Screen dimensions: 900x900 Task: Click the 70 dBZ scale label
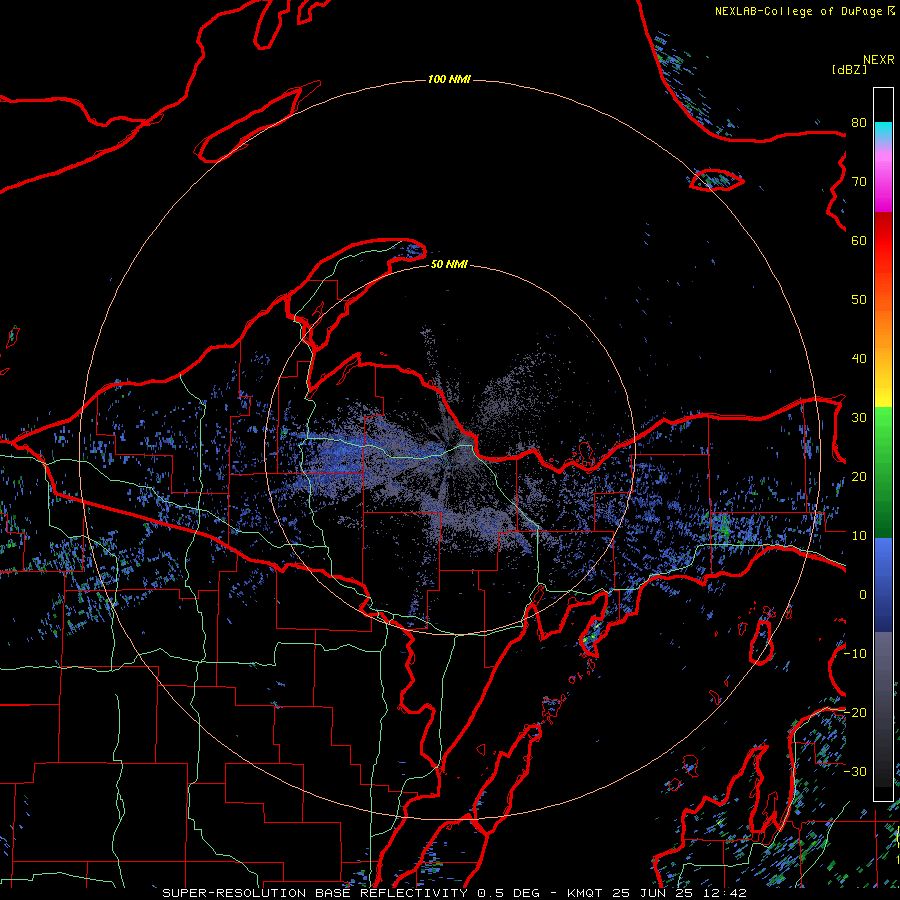click(x=859, y=182)
